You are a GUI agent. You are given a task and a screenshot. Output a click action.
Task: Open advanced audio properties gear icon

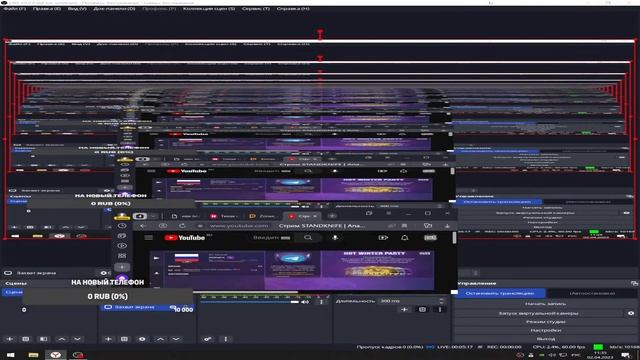tap(207, 339)
